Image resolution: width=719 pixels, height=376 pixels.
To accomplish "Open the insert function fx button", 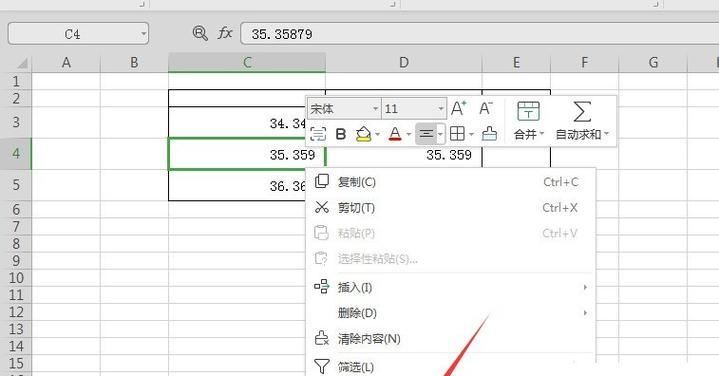I will (x=225, y=33).
